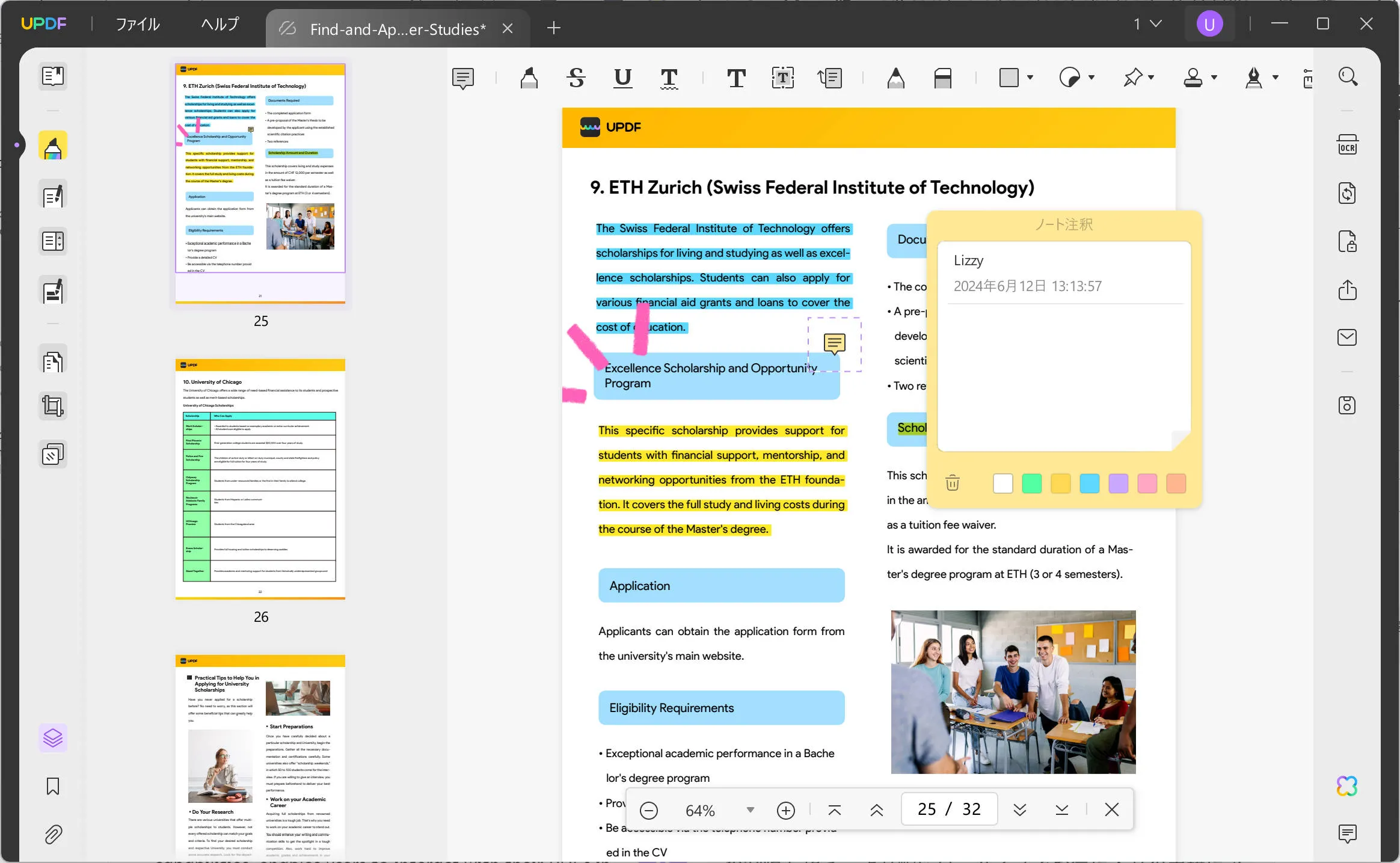Select the squiggly underline tool
The image size is (1400, 863).
[x=669, y=78]
